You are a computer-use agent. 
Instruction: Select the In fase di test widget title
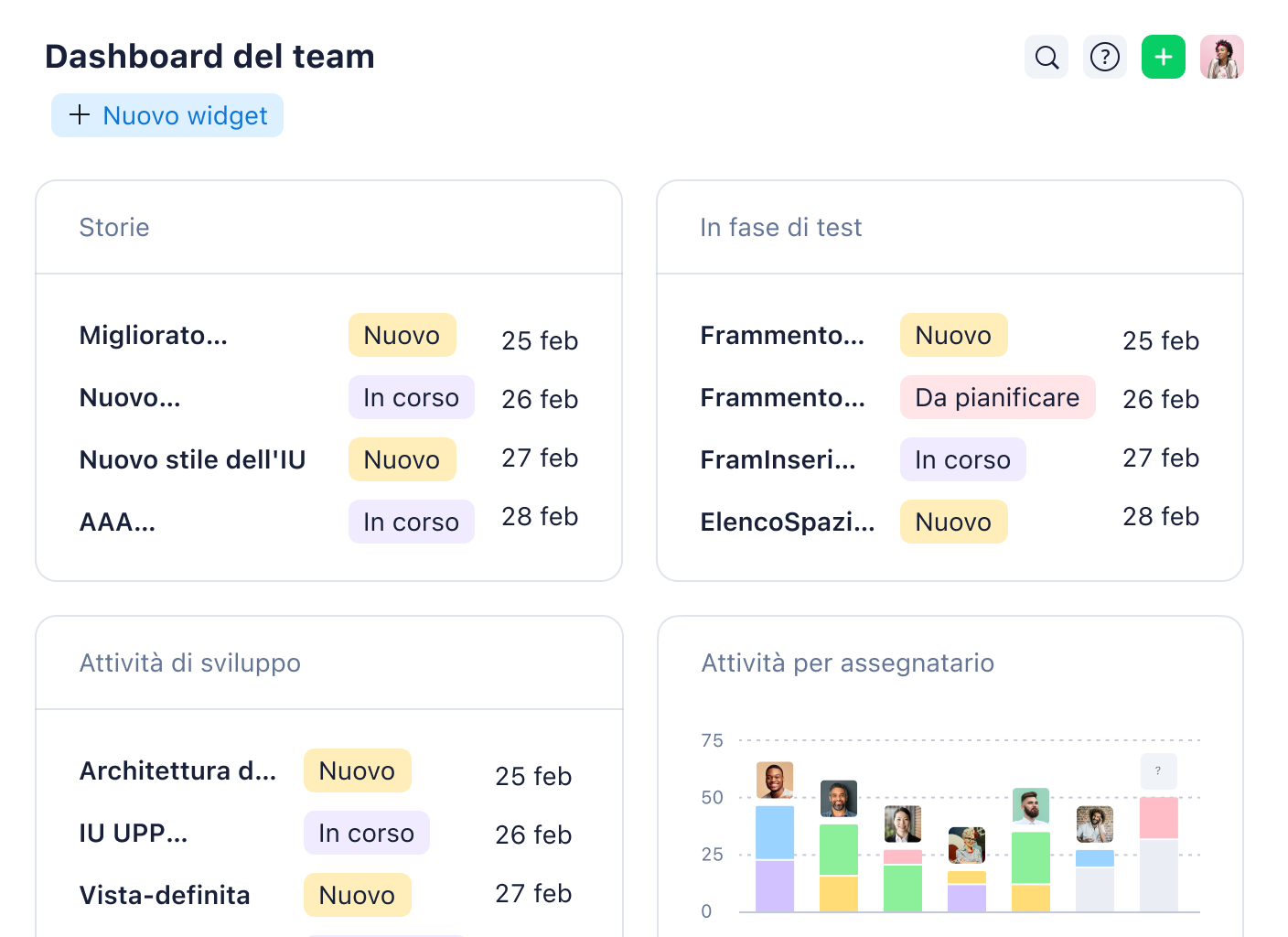click(x=781, y=227)
